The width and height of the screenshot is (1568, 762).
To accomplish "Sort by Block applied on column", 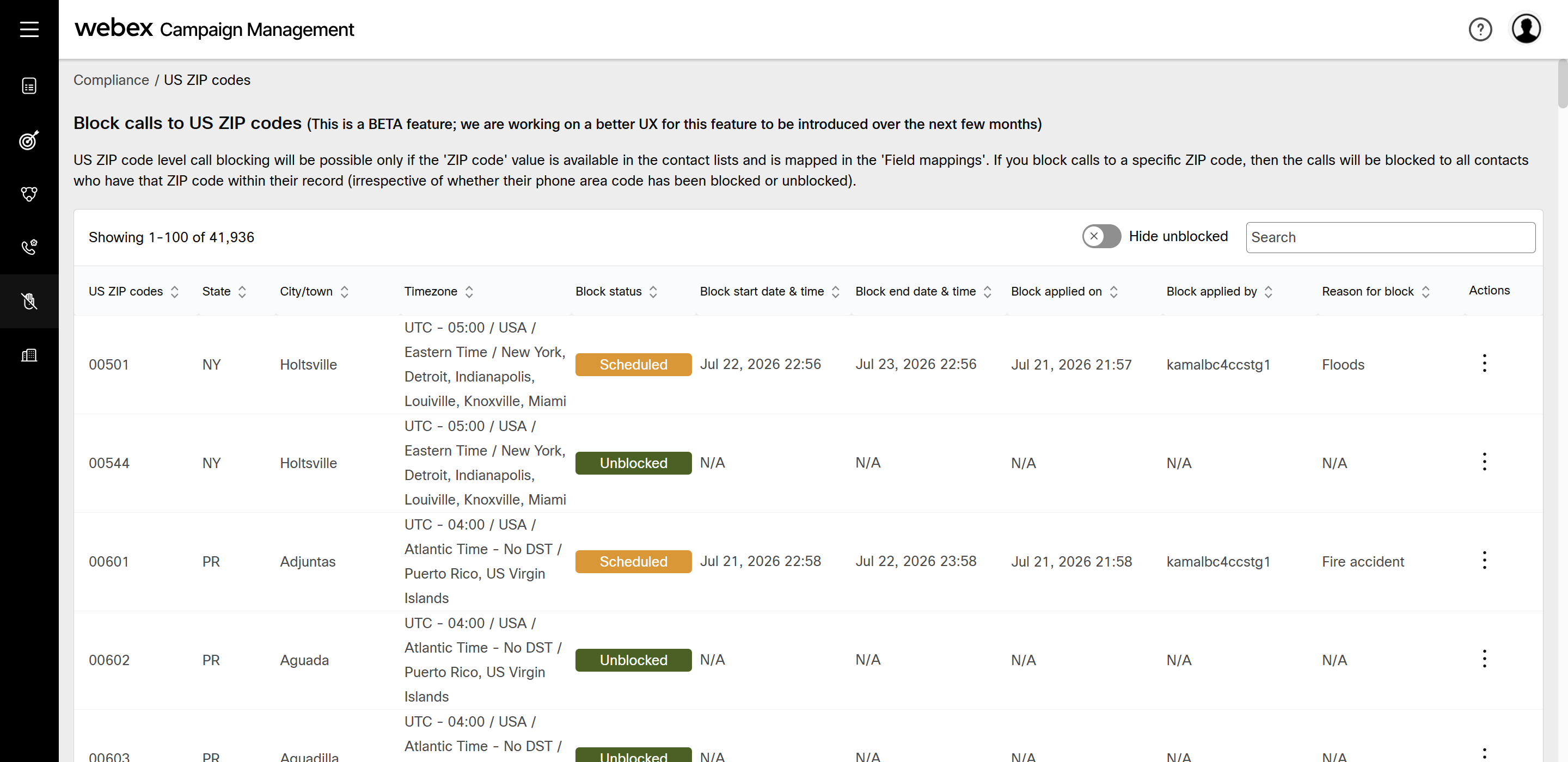I will pyautogui.click(x=1113, y=292).
